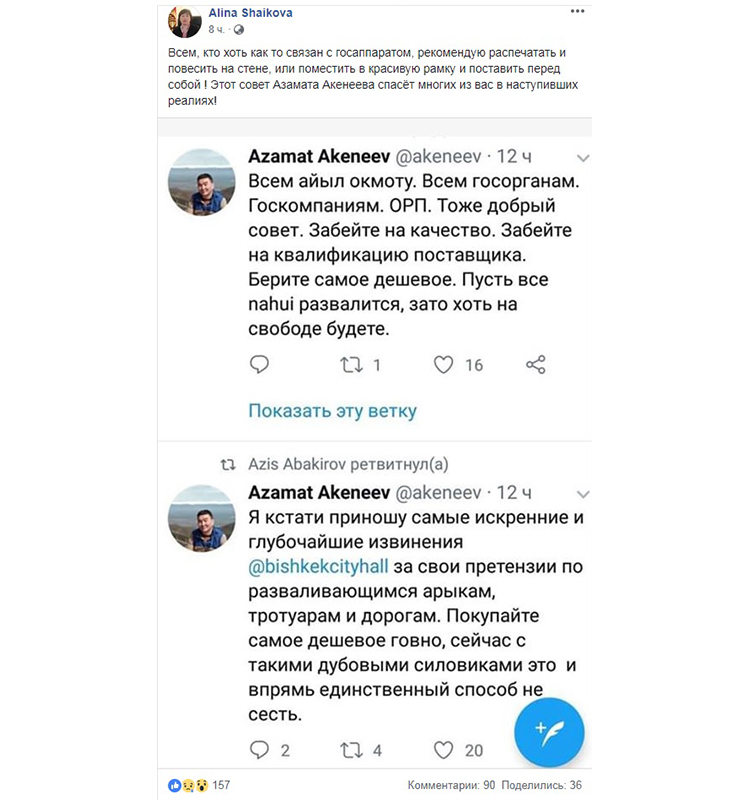
Task: Click Alina Shaikova profile picture
Action: tap(187, 21)
